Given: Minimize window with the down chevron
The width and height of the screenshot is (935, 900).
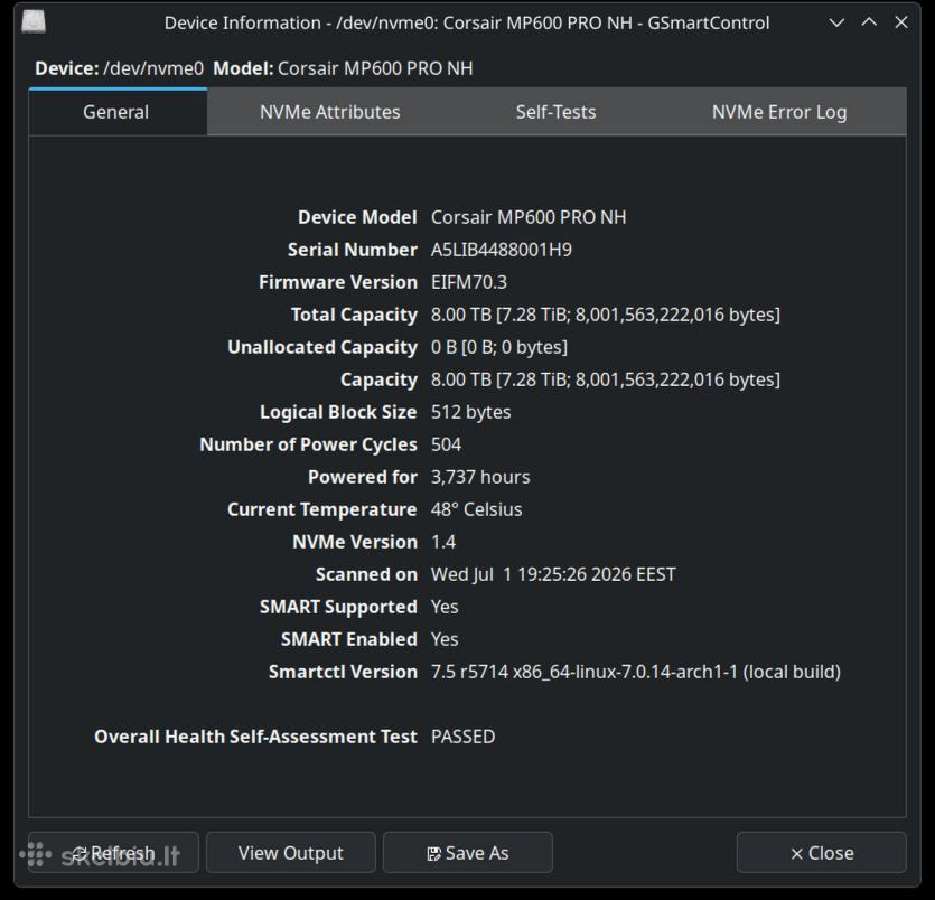Looking at the screenshot, I should 837,23.
